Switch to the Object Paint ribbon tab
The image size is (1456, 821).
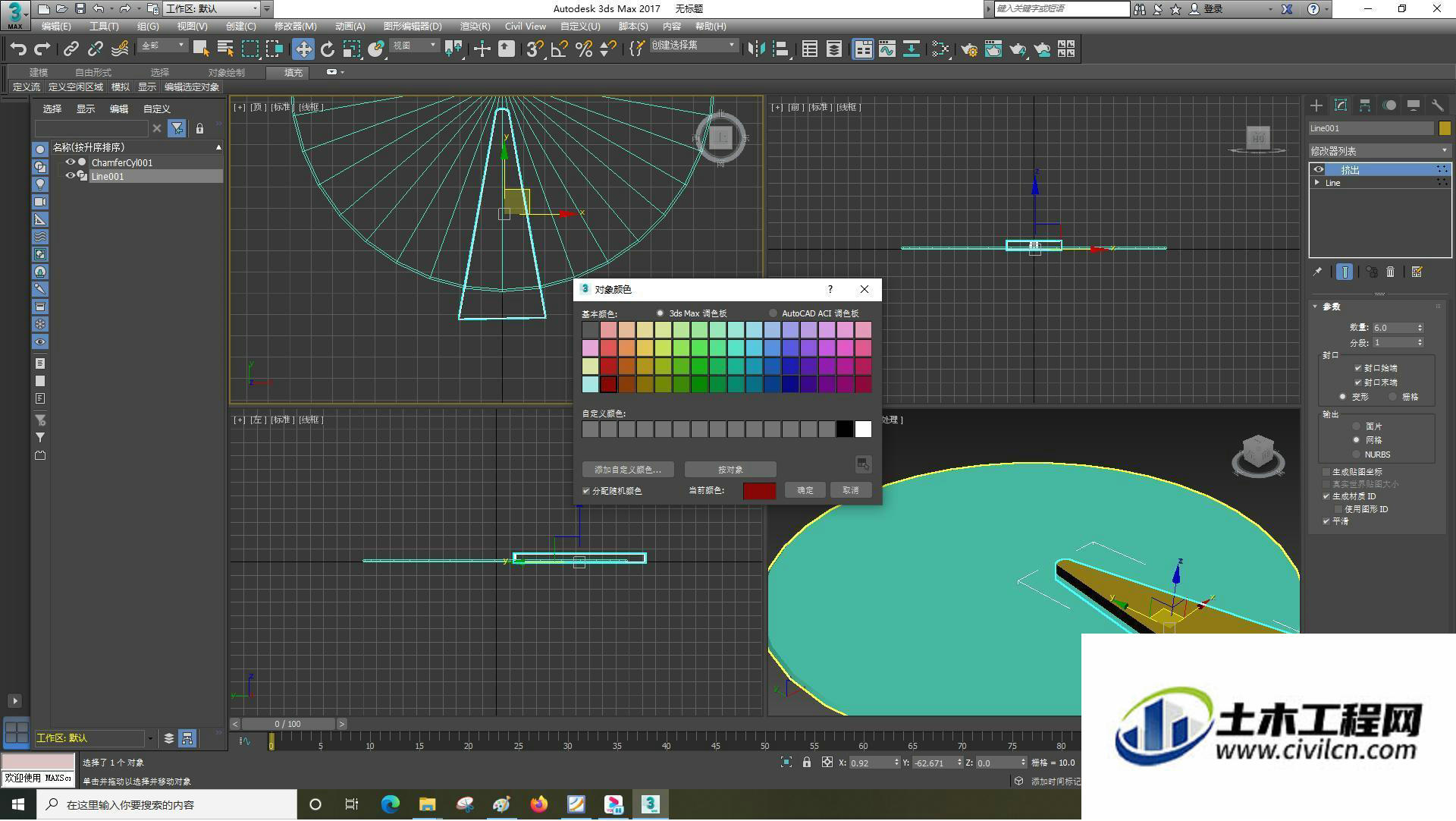[x=226, y=73]
